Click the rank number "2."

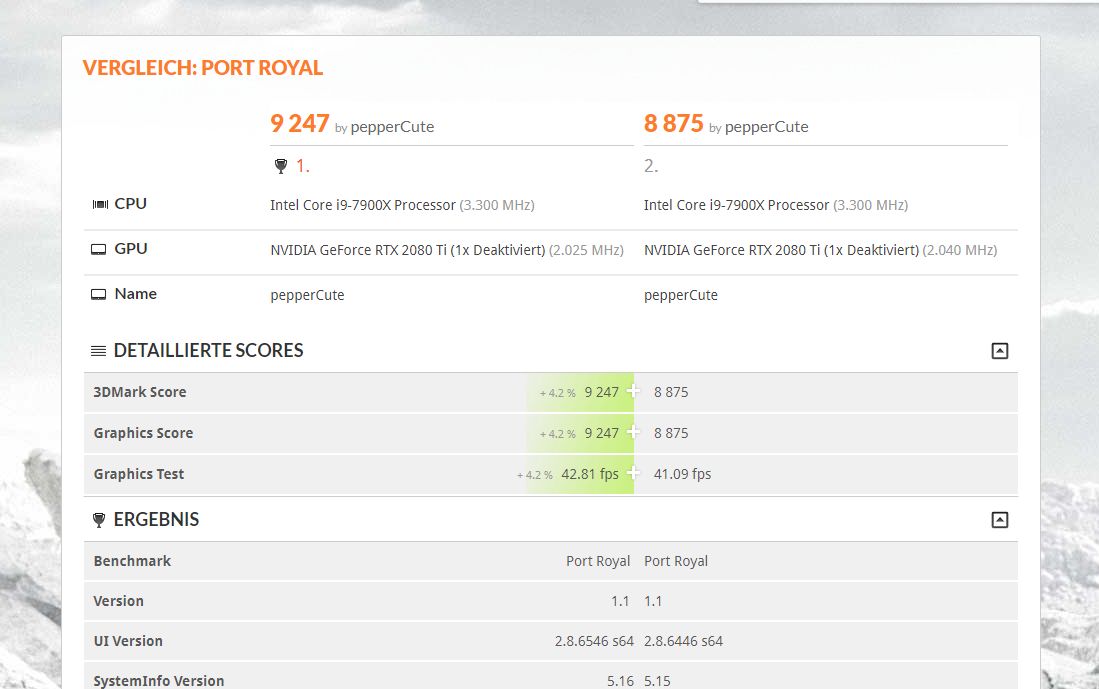point(651,166)
